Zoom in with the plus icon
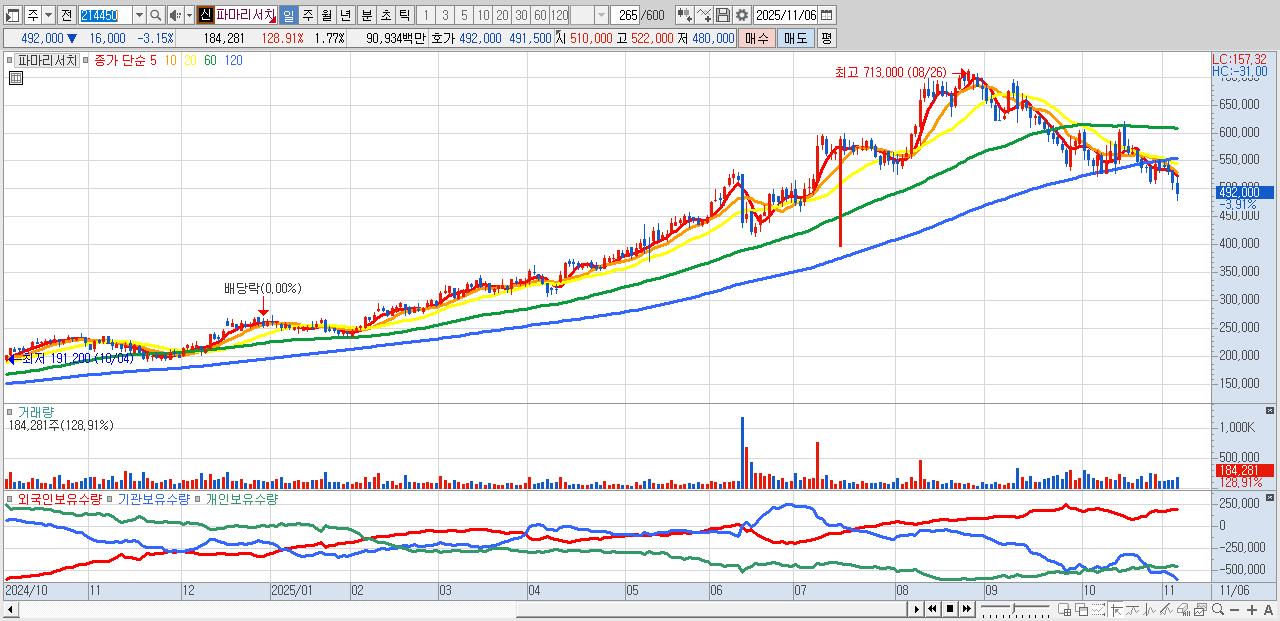 (1252, 609)
